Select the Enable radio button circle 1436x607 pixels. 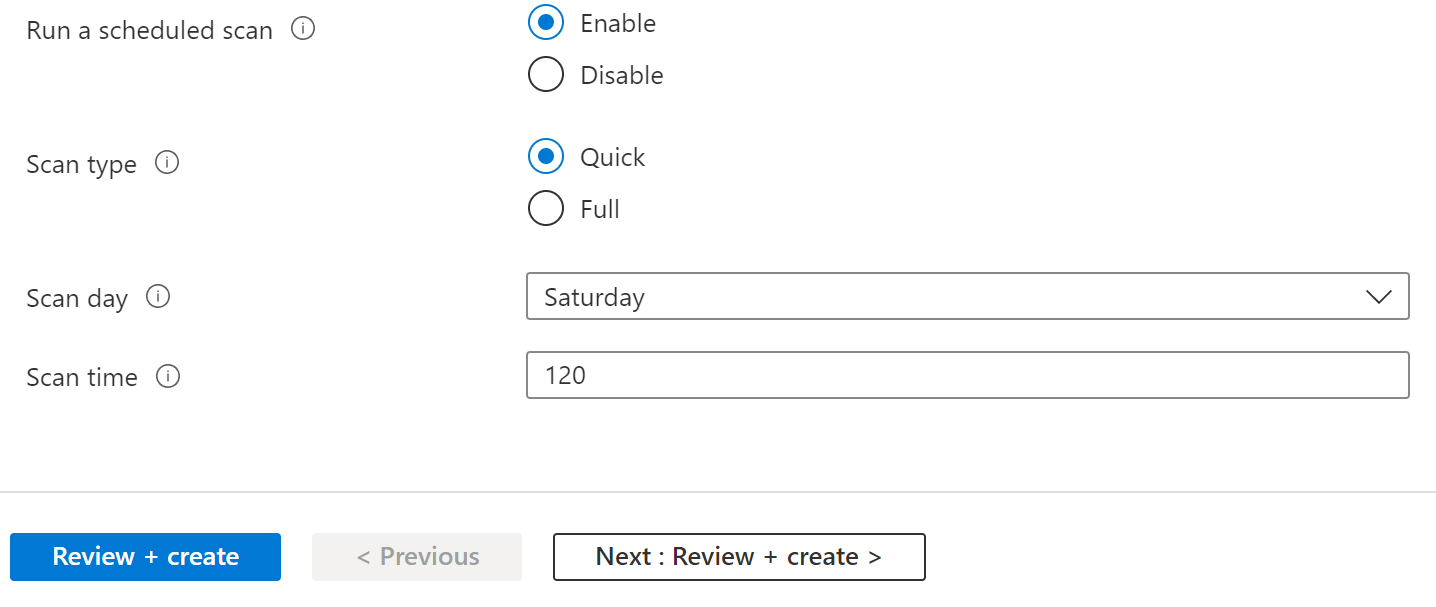(x=546, y=23)
